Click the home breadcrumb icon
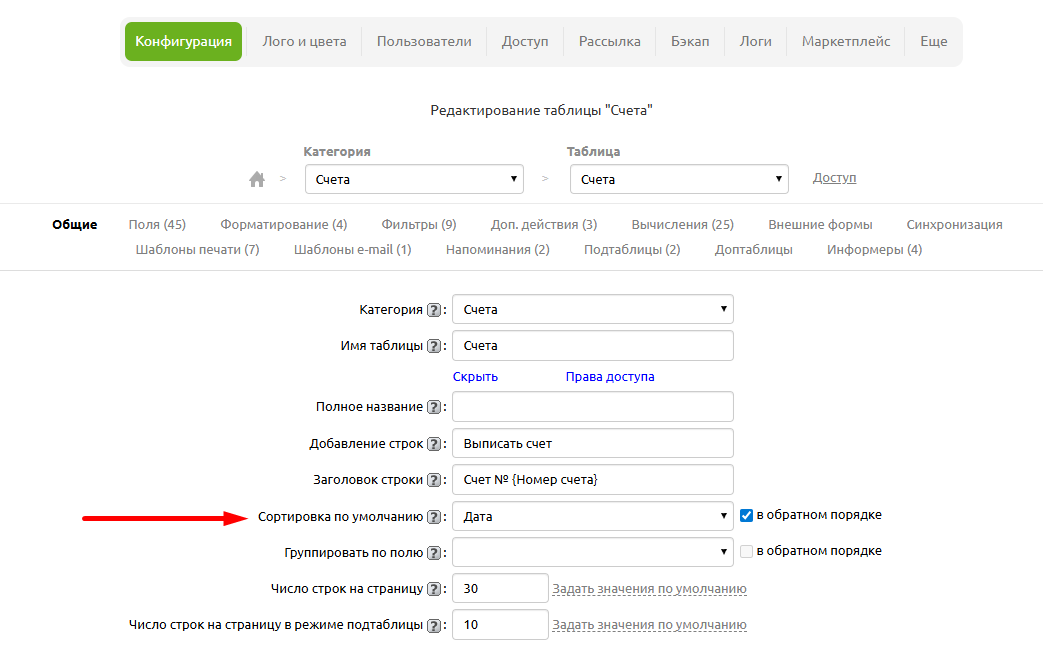 (x=257, y=180)
